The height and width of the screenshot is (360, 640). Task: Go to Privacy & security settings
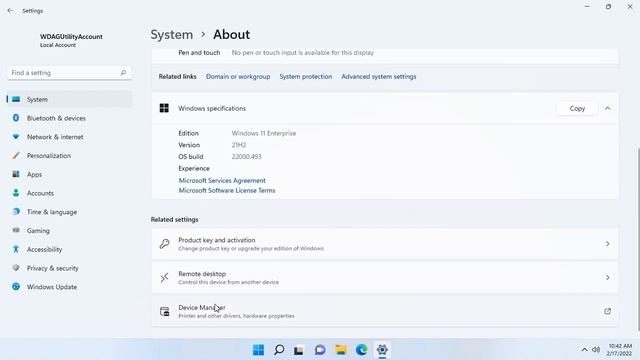(x=69, y=268)
